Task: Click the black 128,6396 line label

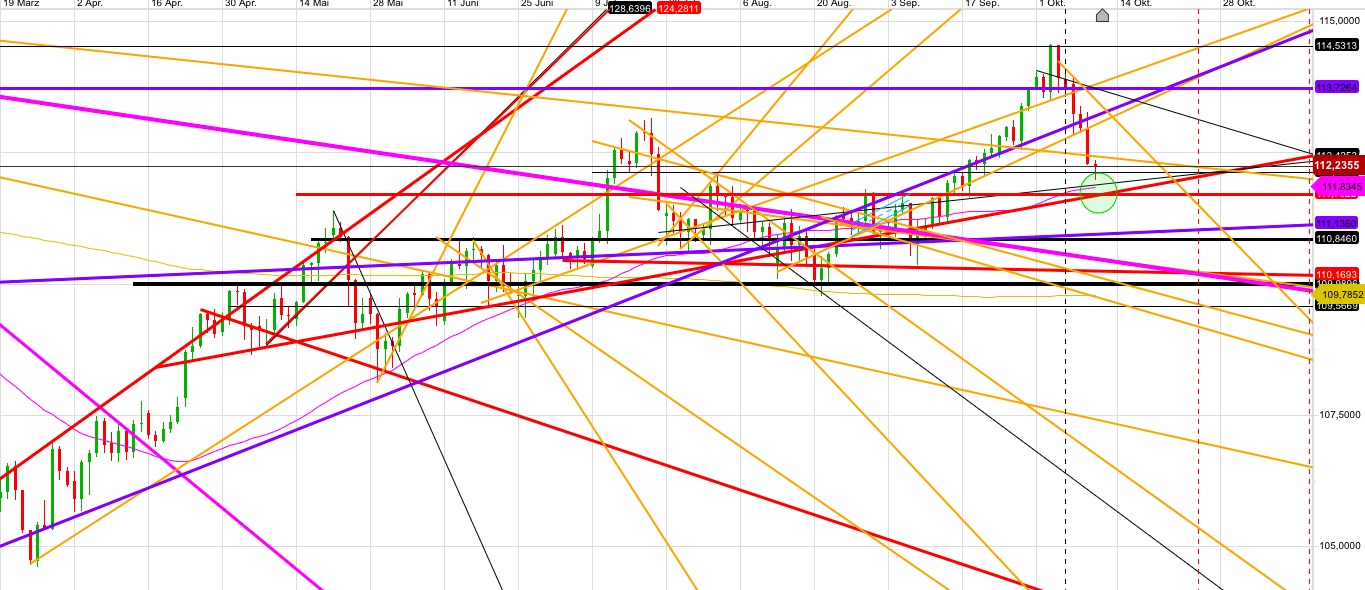Action: (x=630, y=8)
